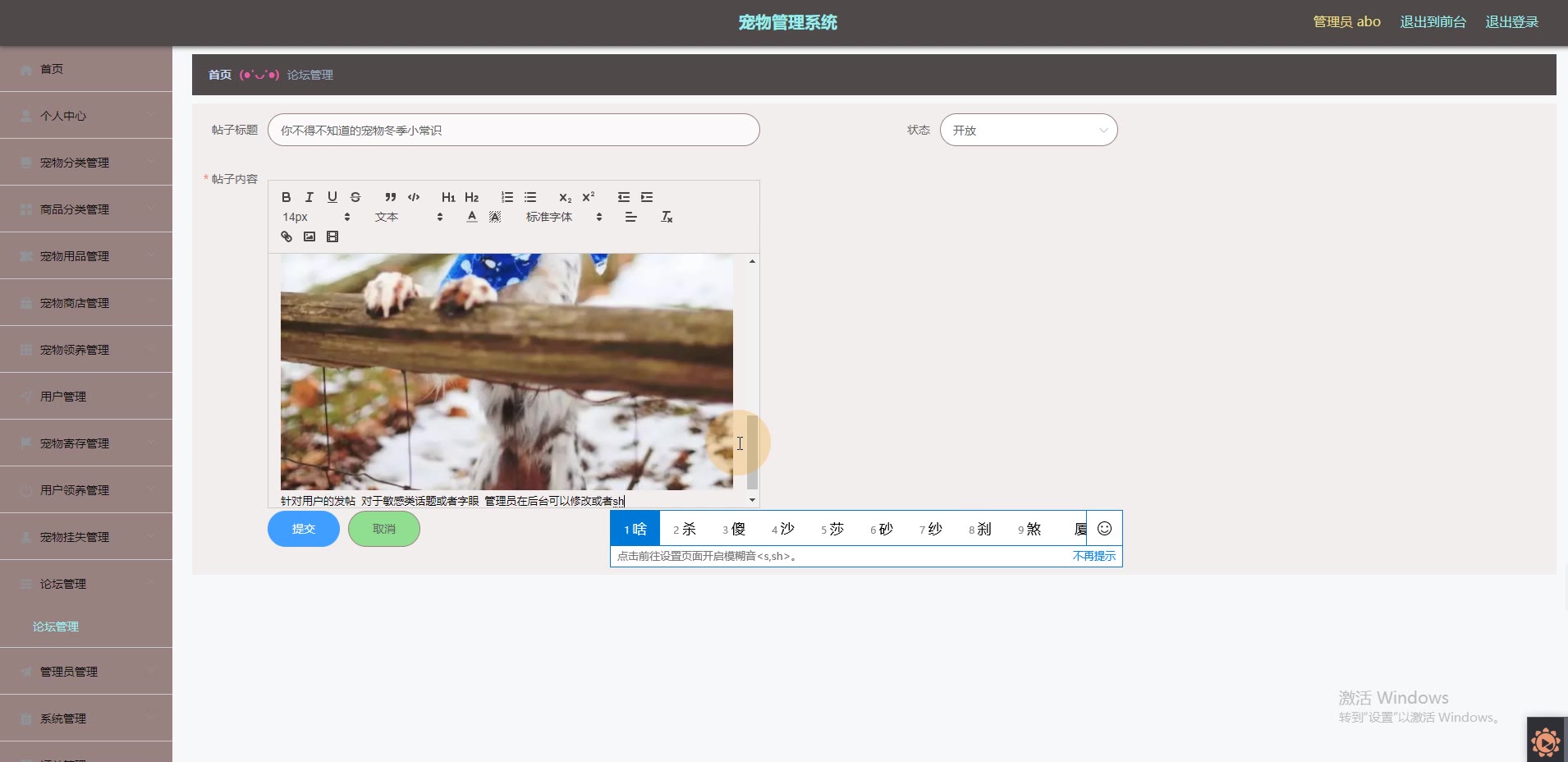The height and width of the screenshot is (762, 1568).
Task: Choose IME candidate 5 莎
Action: (x=832, y=529)
